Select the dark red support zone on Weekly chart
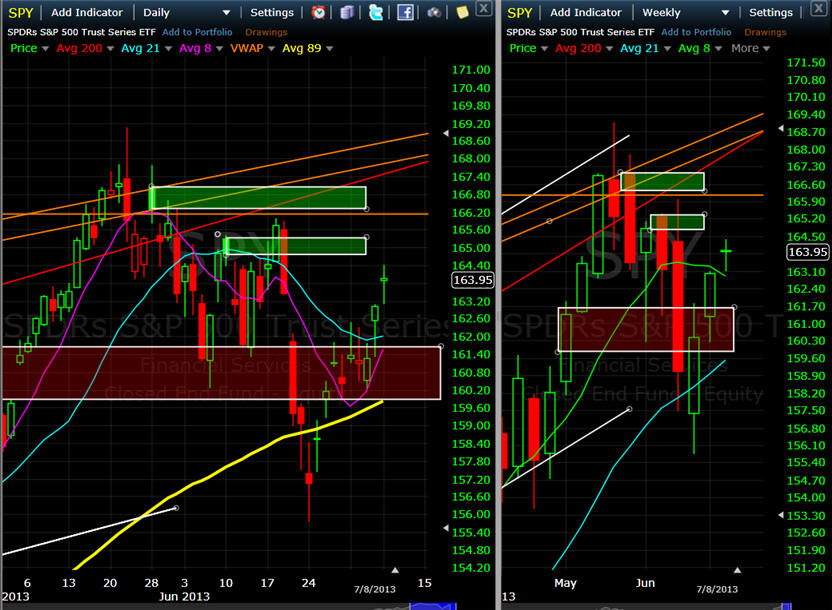 pyautogui.click(x=646, y=329)
